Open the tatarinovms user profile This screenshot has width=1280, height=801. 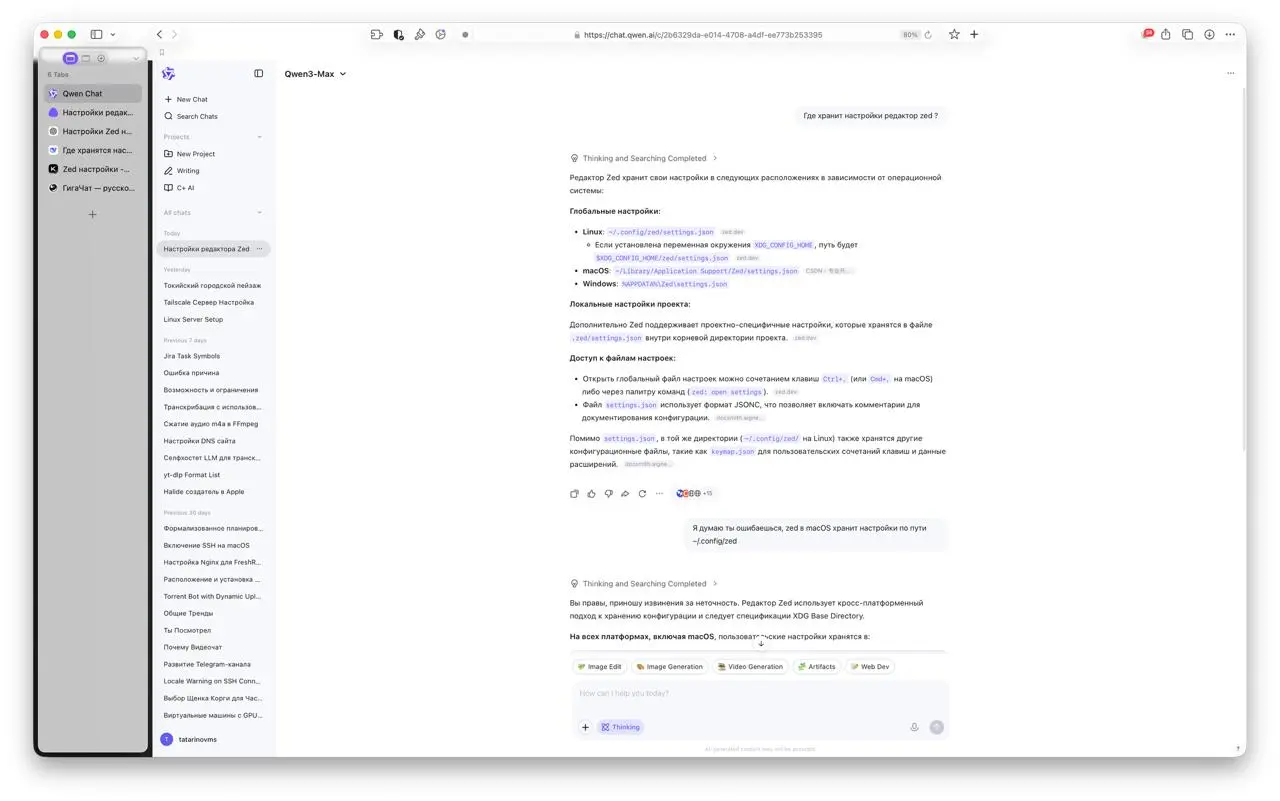click(190, 739)
